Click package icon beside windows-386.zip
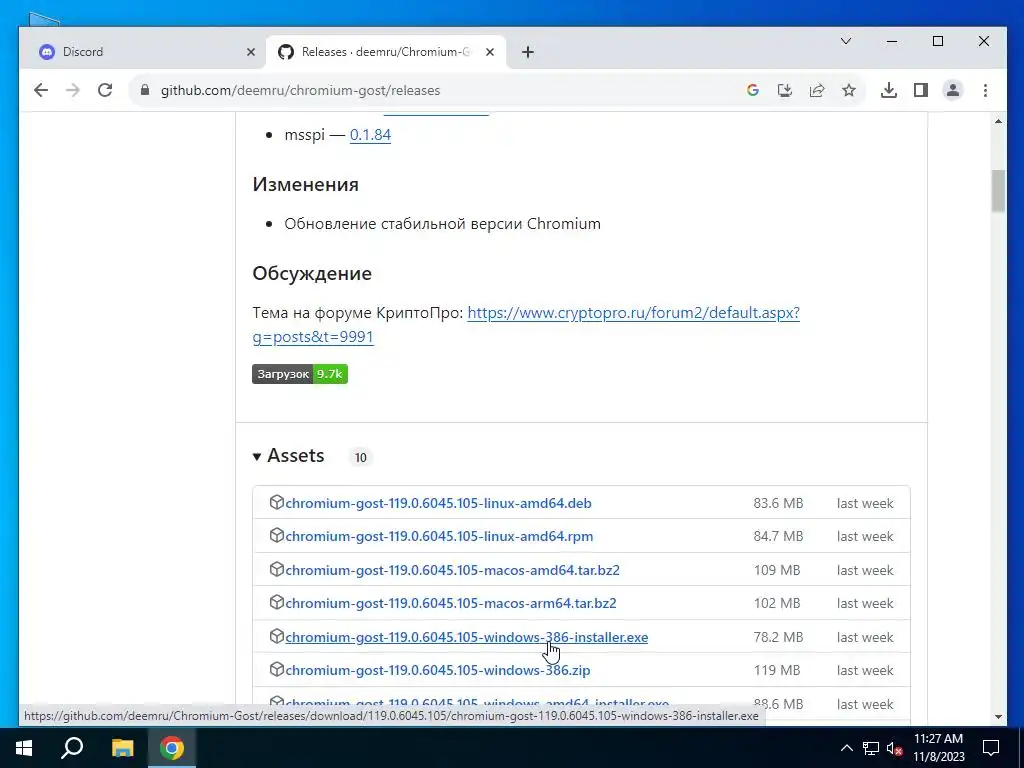 pos(277,669)
